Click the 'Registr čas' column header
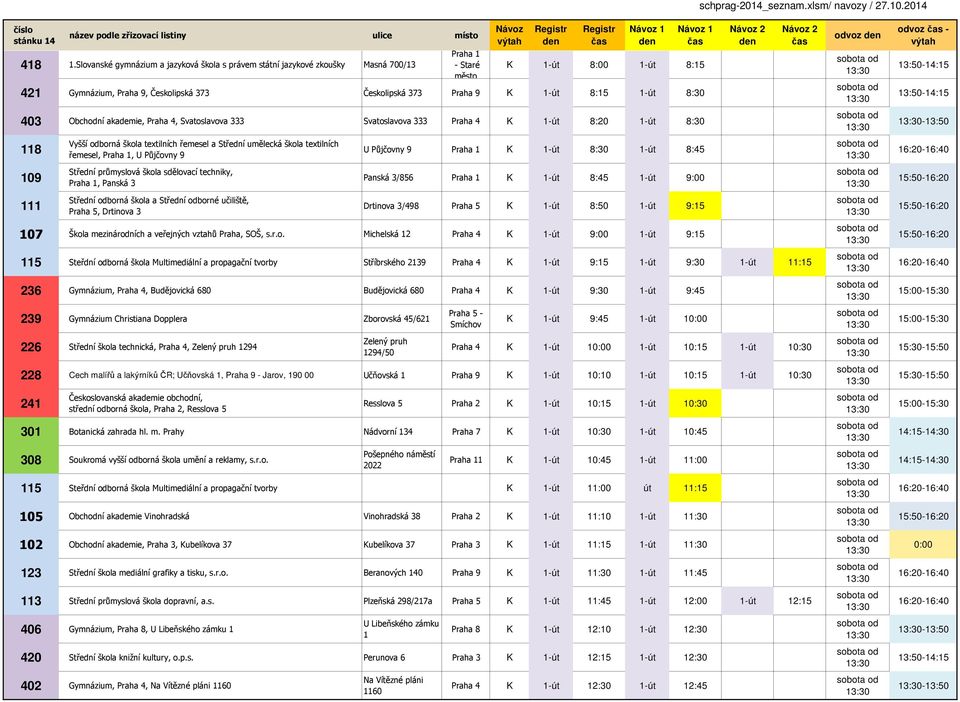 point(599,35)
